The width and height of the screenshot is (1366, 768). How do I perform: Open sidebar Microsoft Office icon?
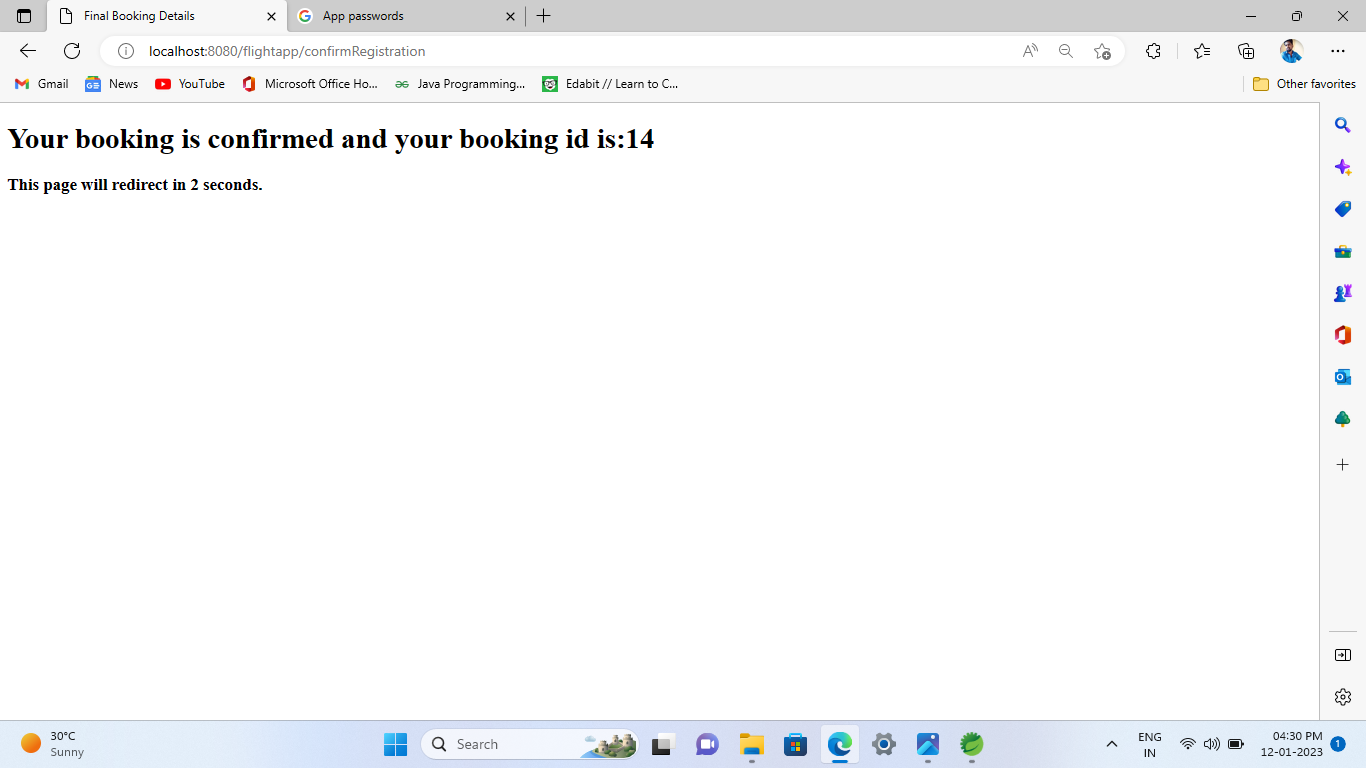1343,335
